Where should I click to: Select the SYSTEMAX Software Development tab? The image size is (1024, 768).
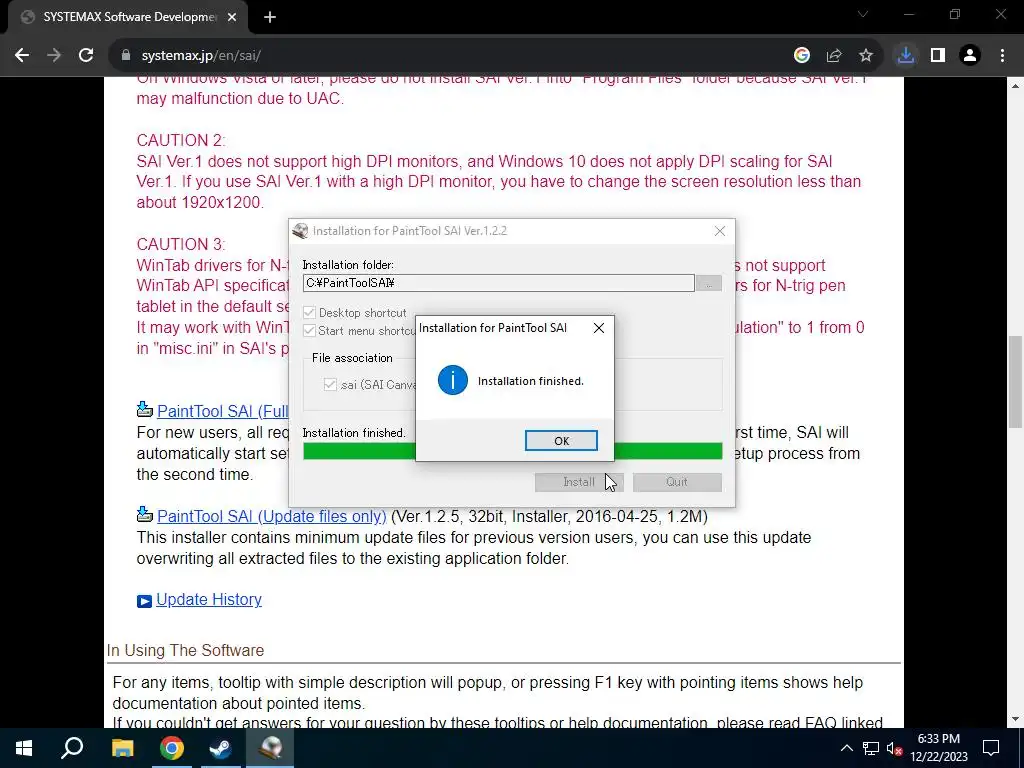[128, 17]
